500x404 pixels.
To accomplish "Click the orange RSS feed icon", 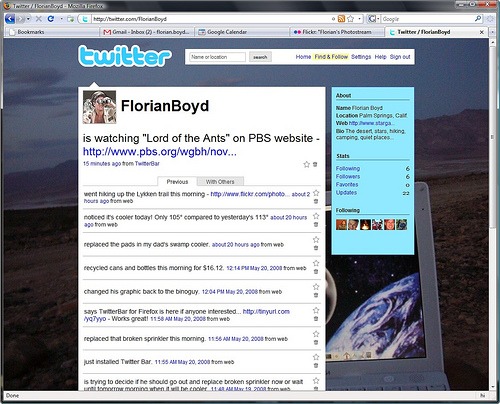I will click(341, 19).
